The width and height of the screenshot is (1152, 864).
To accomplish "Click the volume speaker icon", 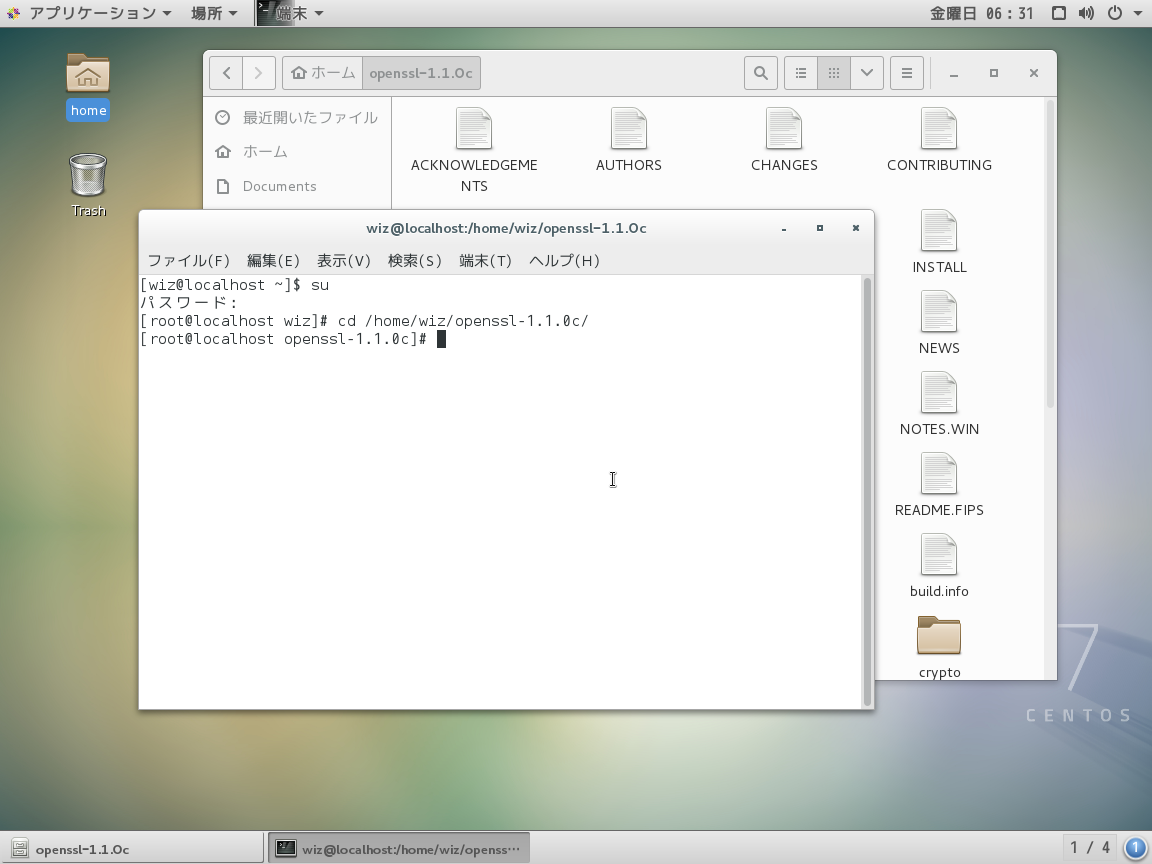I will pos(1086,13).
